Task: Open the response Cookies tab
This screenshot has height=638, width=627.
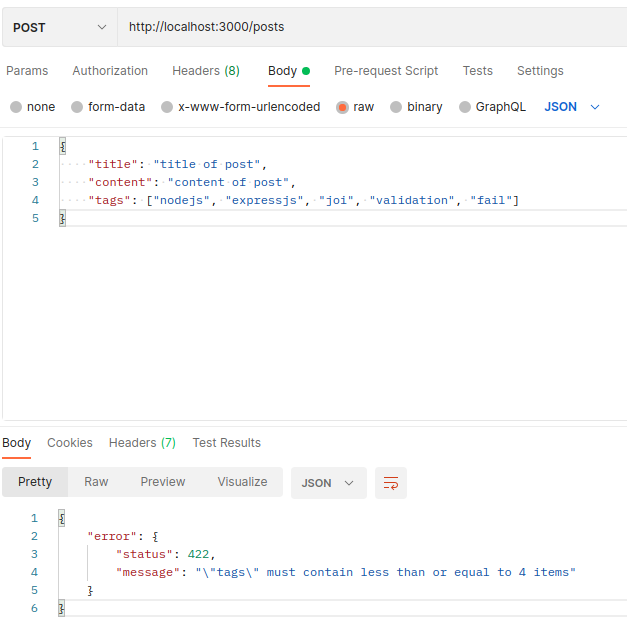Action: tap(70, 443)
